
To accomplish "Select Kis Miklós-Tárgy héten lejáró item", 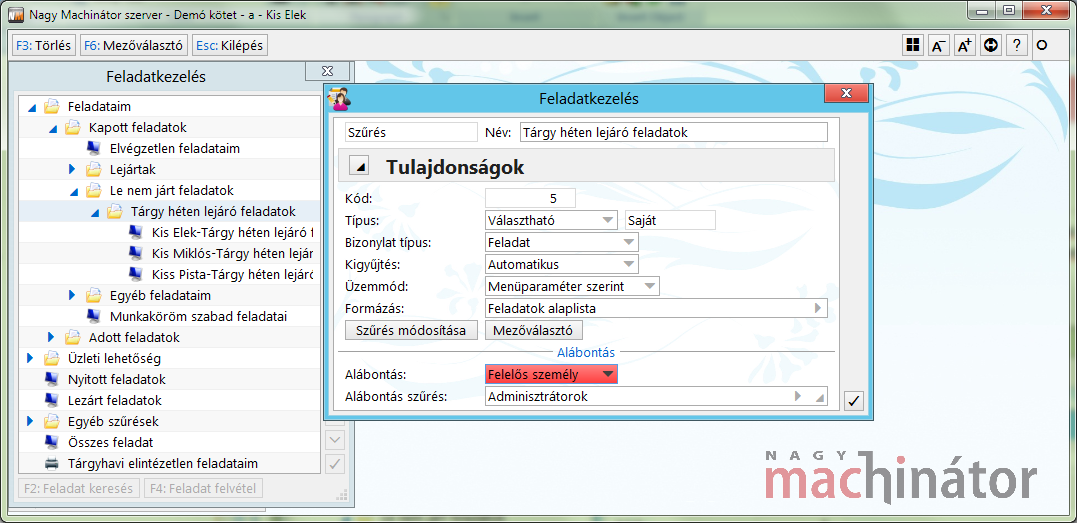I will [232, 254].
